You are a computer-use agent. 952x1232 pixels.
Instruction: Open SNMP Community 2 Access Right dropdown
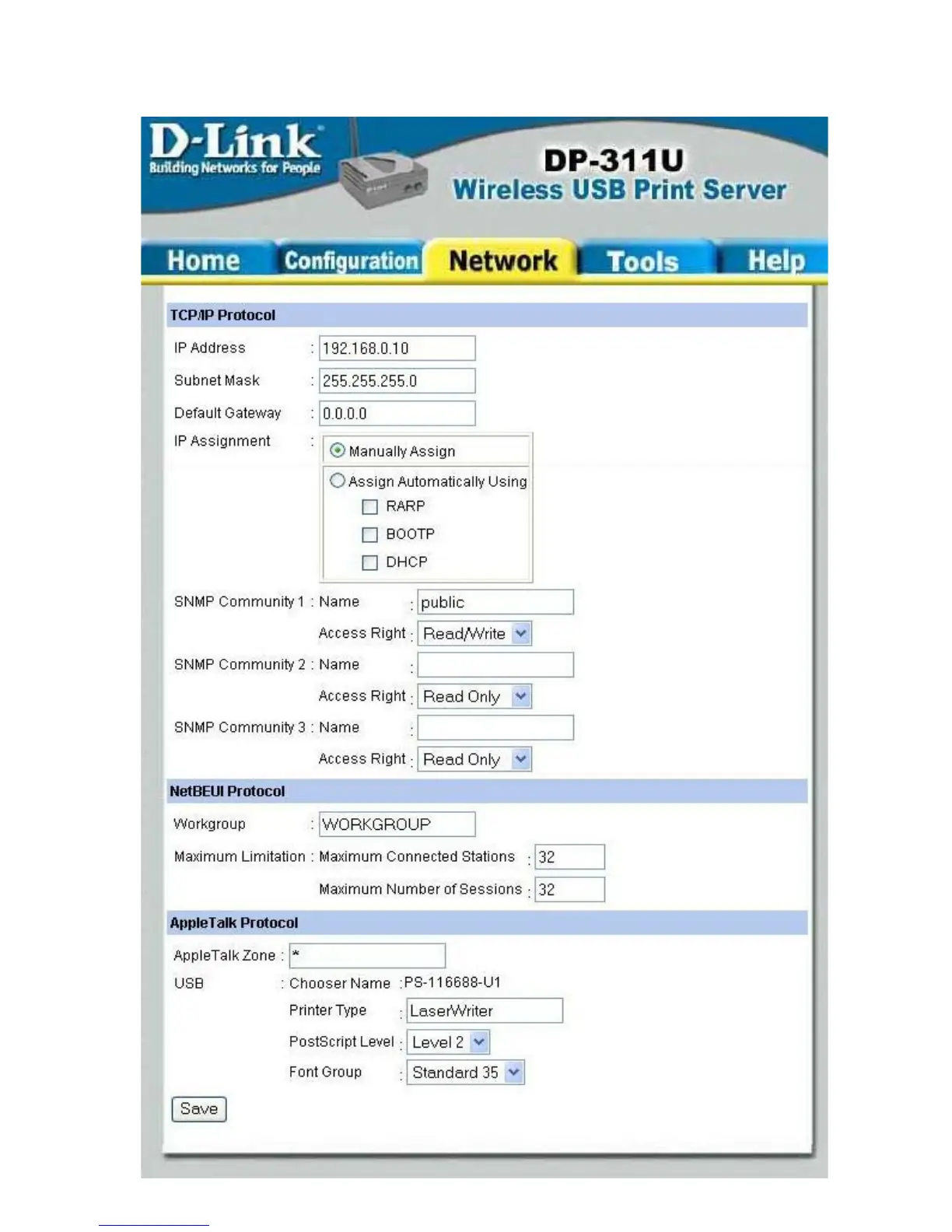point(474,697)
